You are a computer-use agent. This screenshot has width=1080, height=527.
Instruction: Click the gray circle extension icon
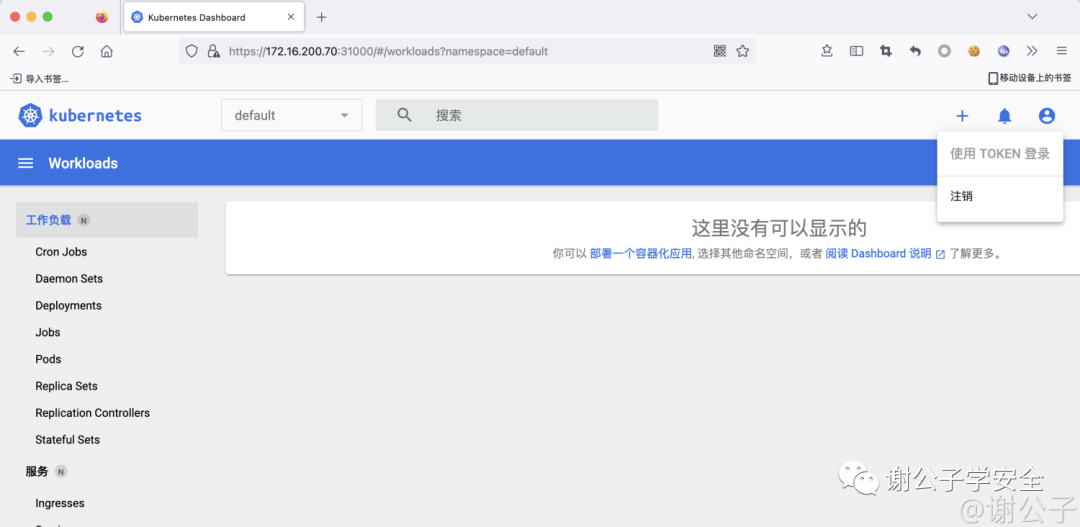pyautogui.click(x=944, y=51)
